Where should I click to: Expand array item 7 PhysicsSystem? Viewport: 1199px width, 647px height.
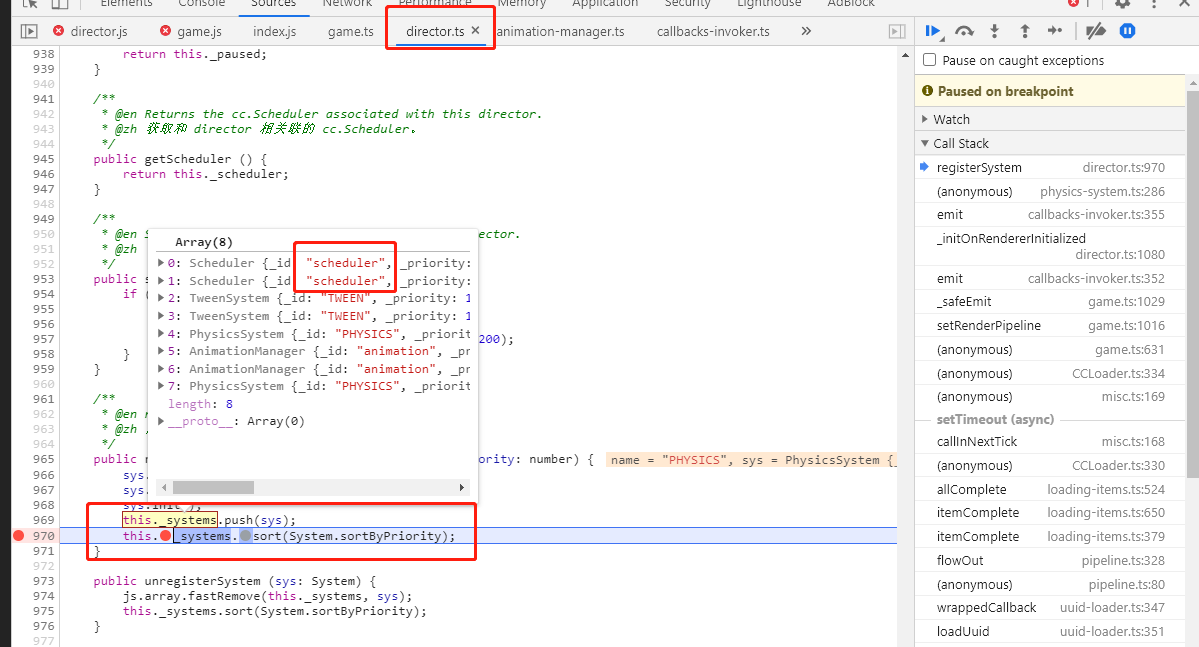(161, 385)
